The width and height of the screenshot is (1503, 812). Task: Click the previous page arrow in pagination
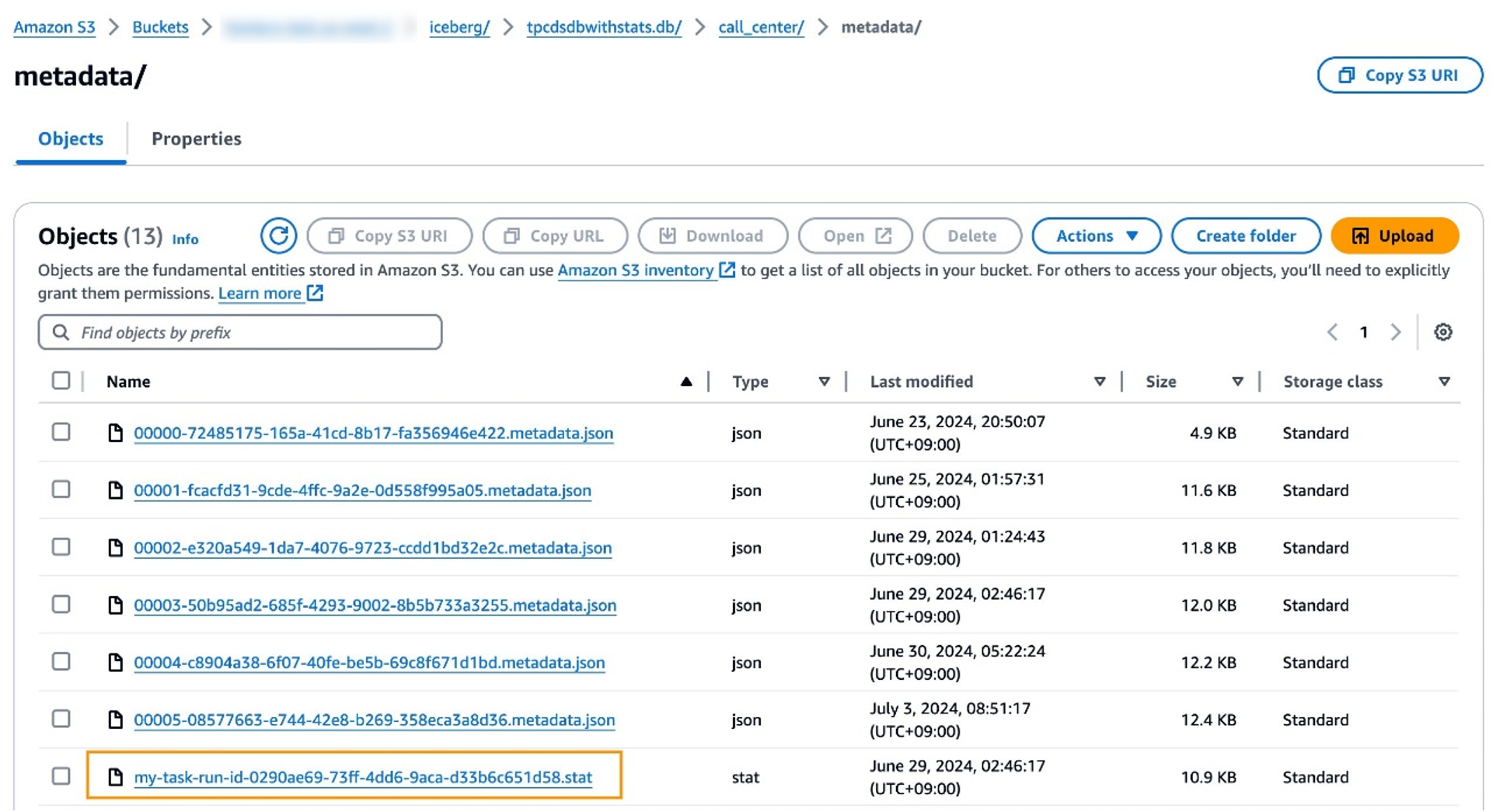(1332, 333)
